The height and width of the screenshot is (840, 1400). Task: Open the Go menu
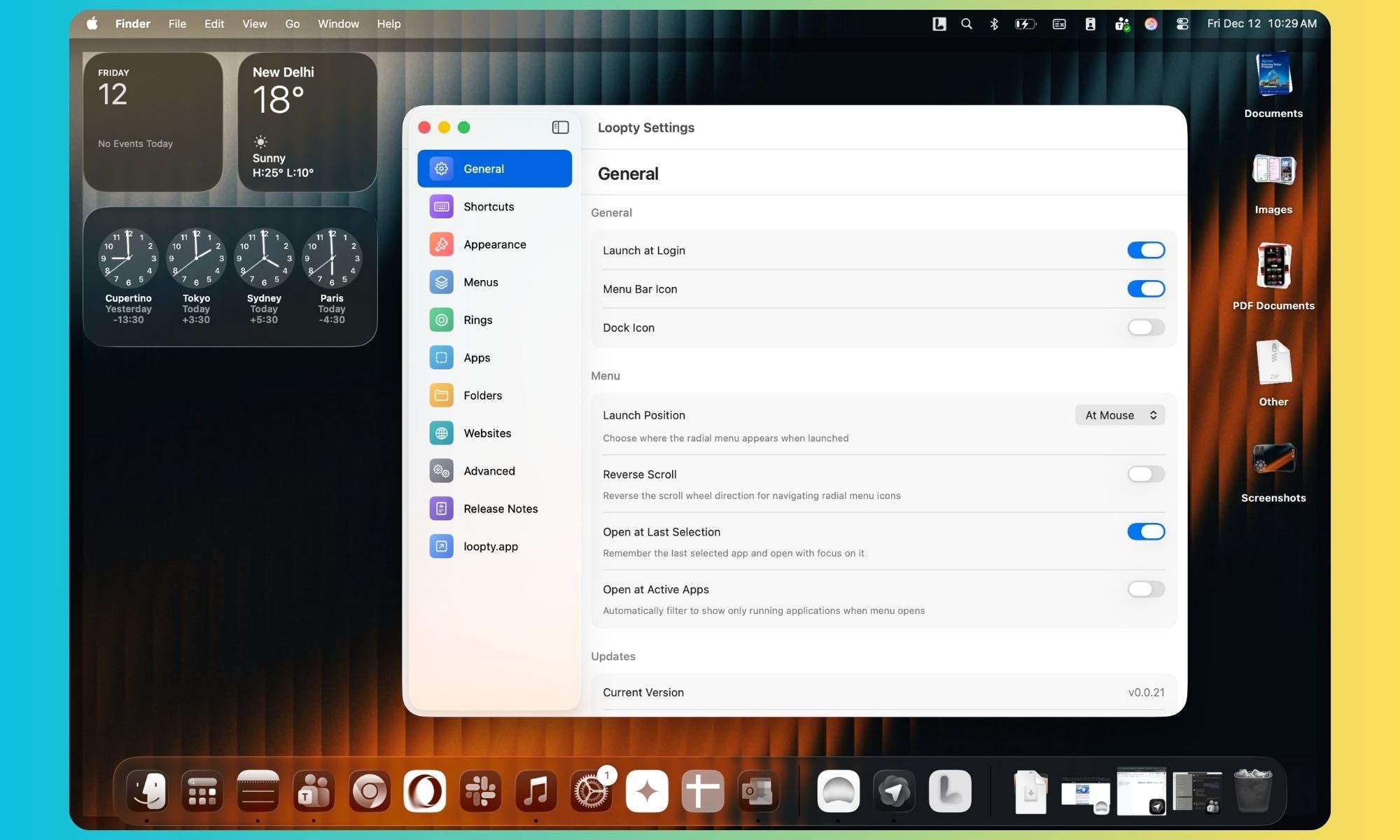(x=293, y=23)
